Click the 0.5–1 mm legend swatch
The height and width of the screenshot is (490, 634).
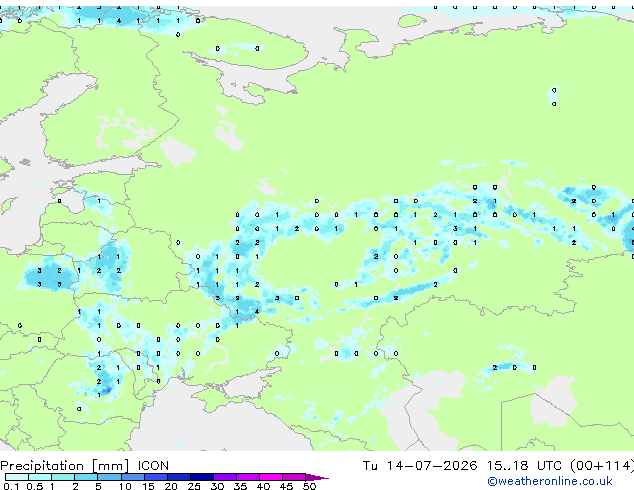[x=40, y=477]
